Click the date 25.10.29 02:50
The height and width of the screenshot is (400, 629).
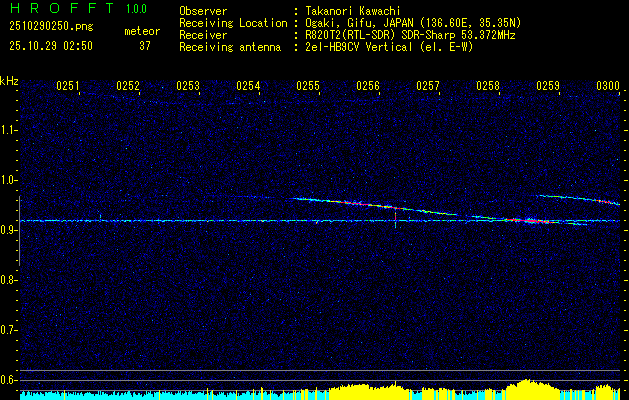[51, 46]
